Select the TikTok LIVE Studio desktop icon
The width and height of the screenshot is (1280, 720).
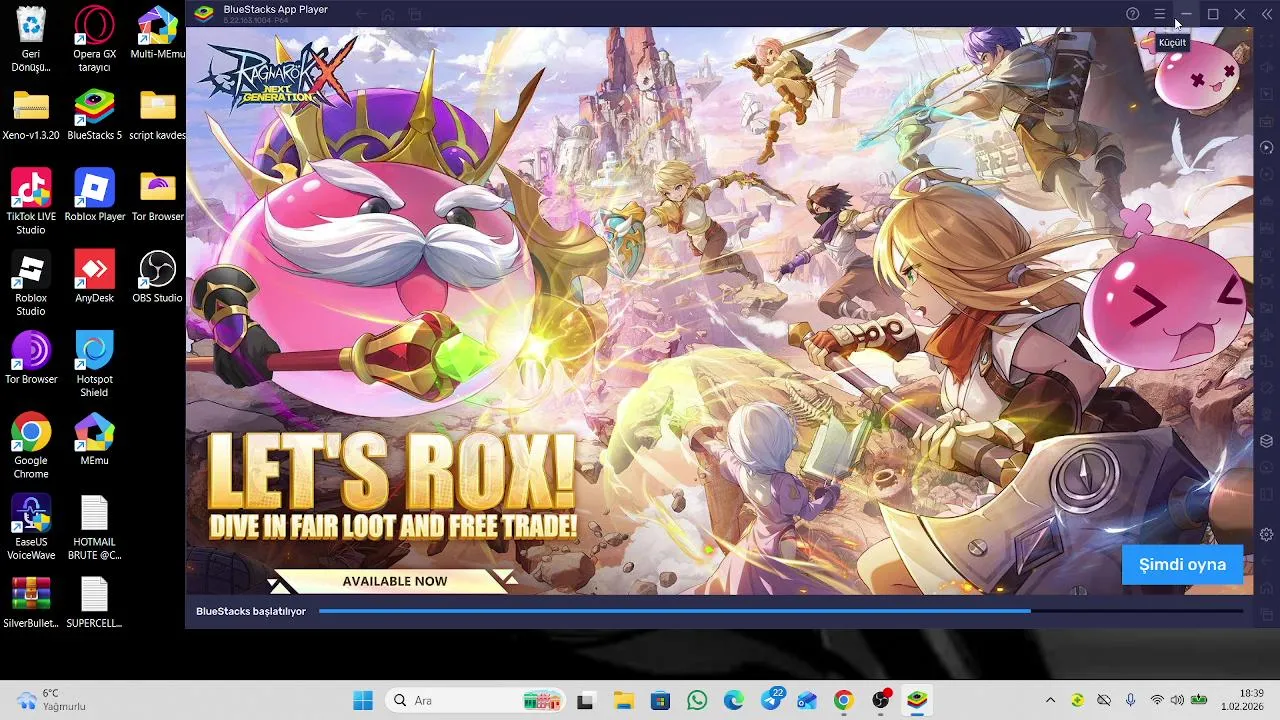pyautogui.click(x=31, y=202)
